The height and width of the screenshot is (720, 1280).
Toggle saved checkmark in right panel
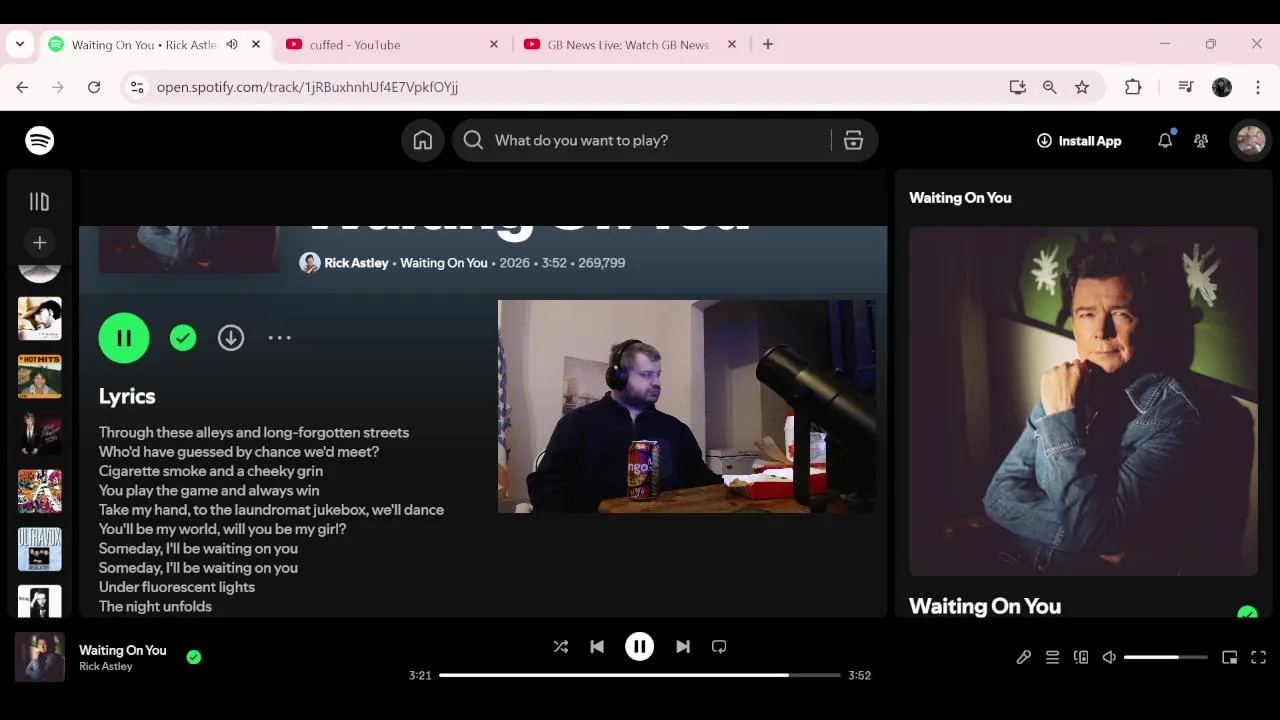pyautogui.click(x=1247, y=611)
